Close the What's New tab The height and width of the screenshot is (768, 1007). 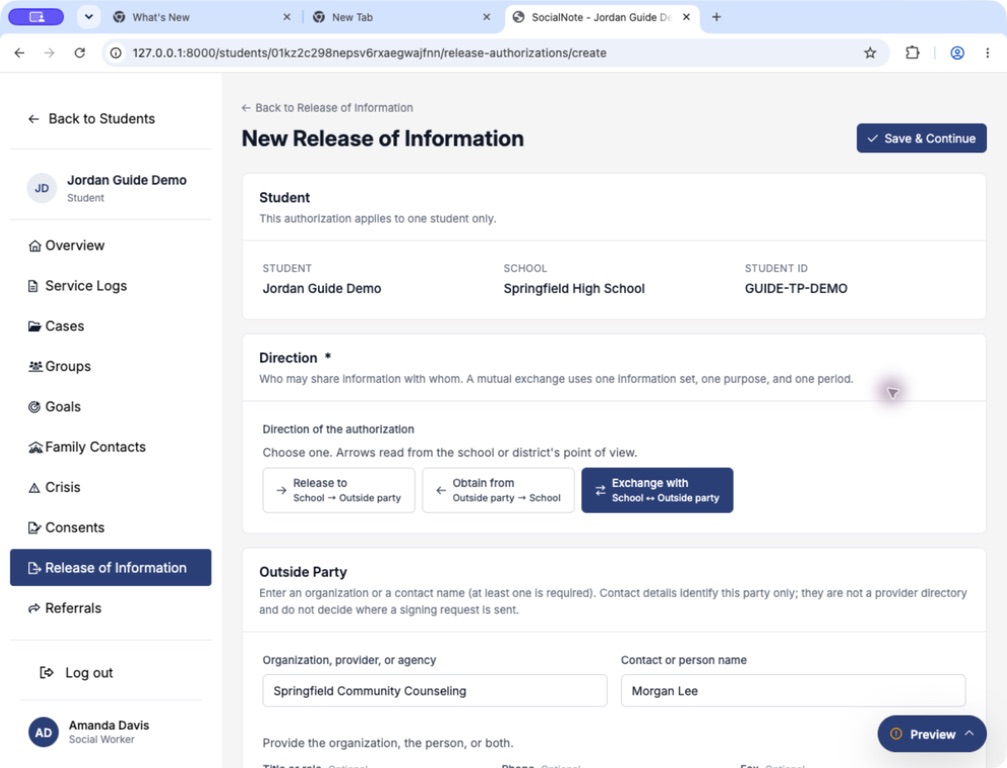click(x=286, y=17)
